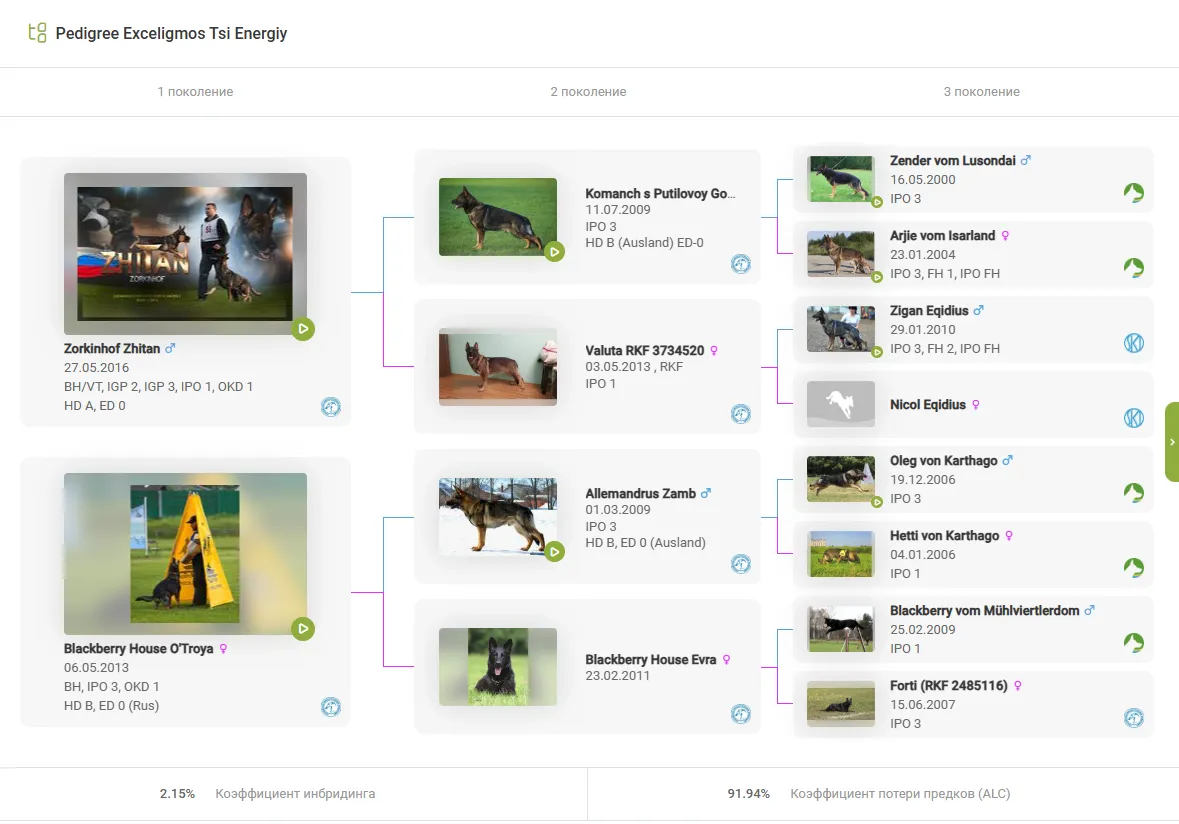This screenshot has width=1179, height=824.
Task: Play video on Zorkinhof Zhitan photo
Action: [303, 328]
